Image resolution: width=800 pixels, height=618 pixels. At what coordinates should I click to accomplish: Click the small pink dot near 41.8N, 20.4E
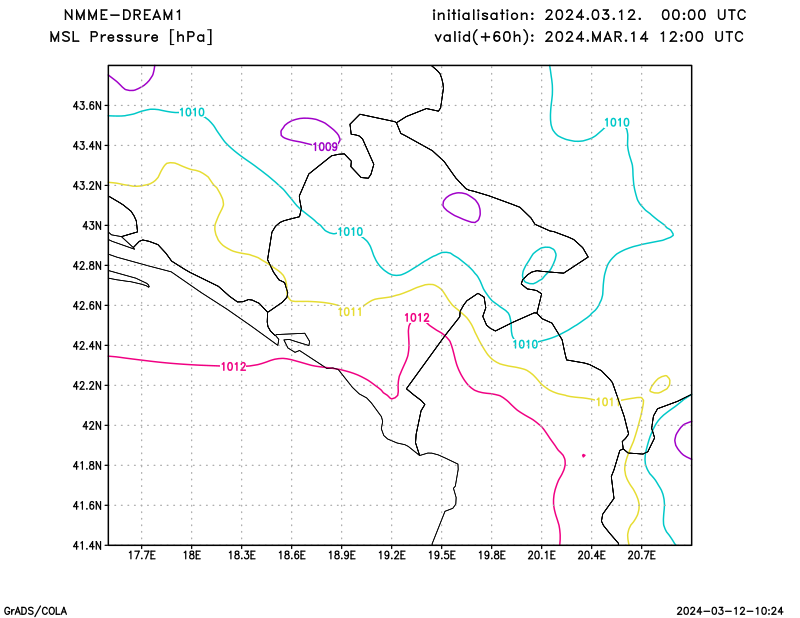pyautogui.click(x=584, y=455)
